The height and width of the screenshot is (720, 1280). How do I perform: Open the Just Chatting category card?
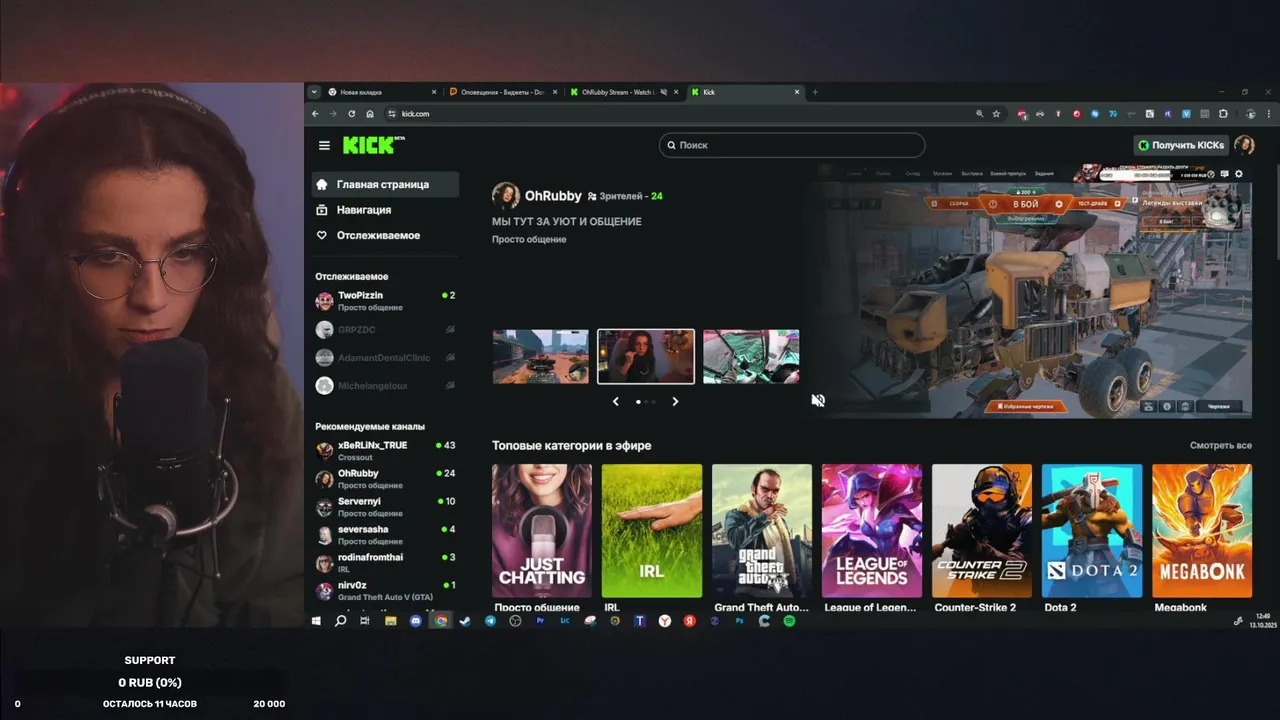541,531
